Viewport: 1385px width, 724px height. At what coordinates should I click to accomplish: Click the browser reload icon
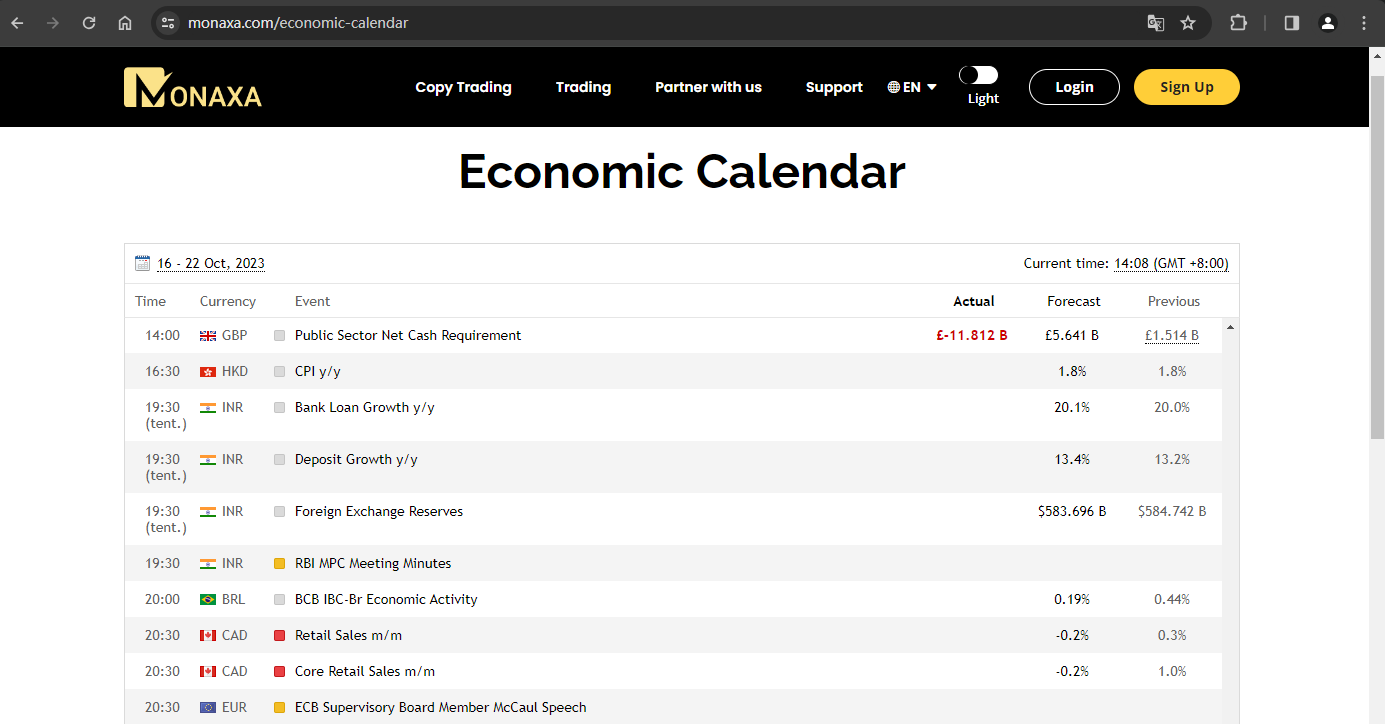point(89,22)
